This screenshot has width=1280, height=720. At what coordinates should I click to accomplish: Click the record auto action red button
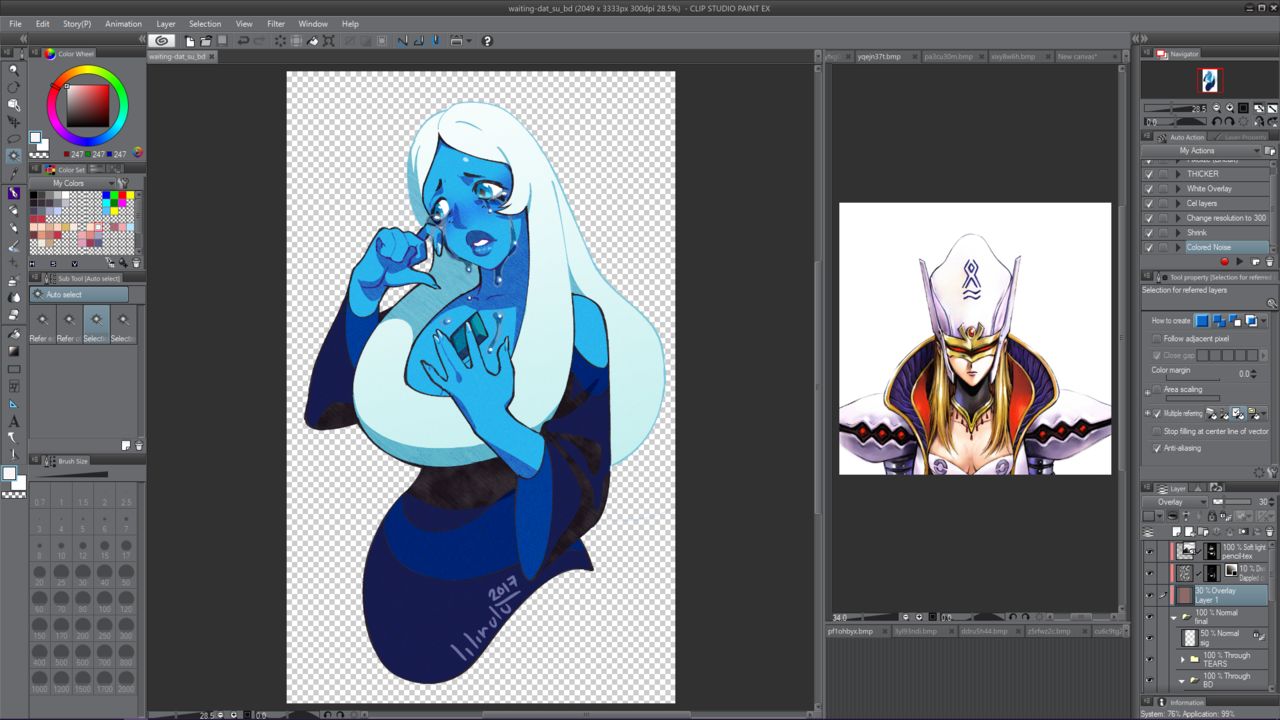(x=1224, y=262)
